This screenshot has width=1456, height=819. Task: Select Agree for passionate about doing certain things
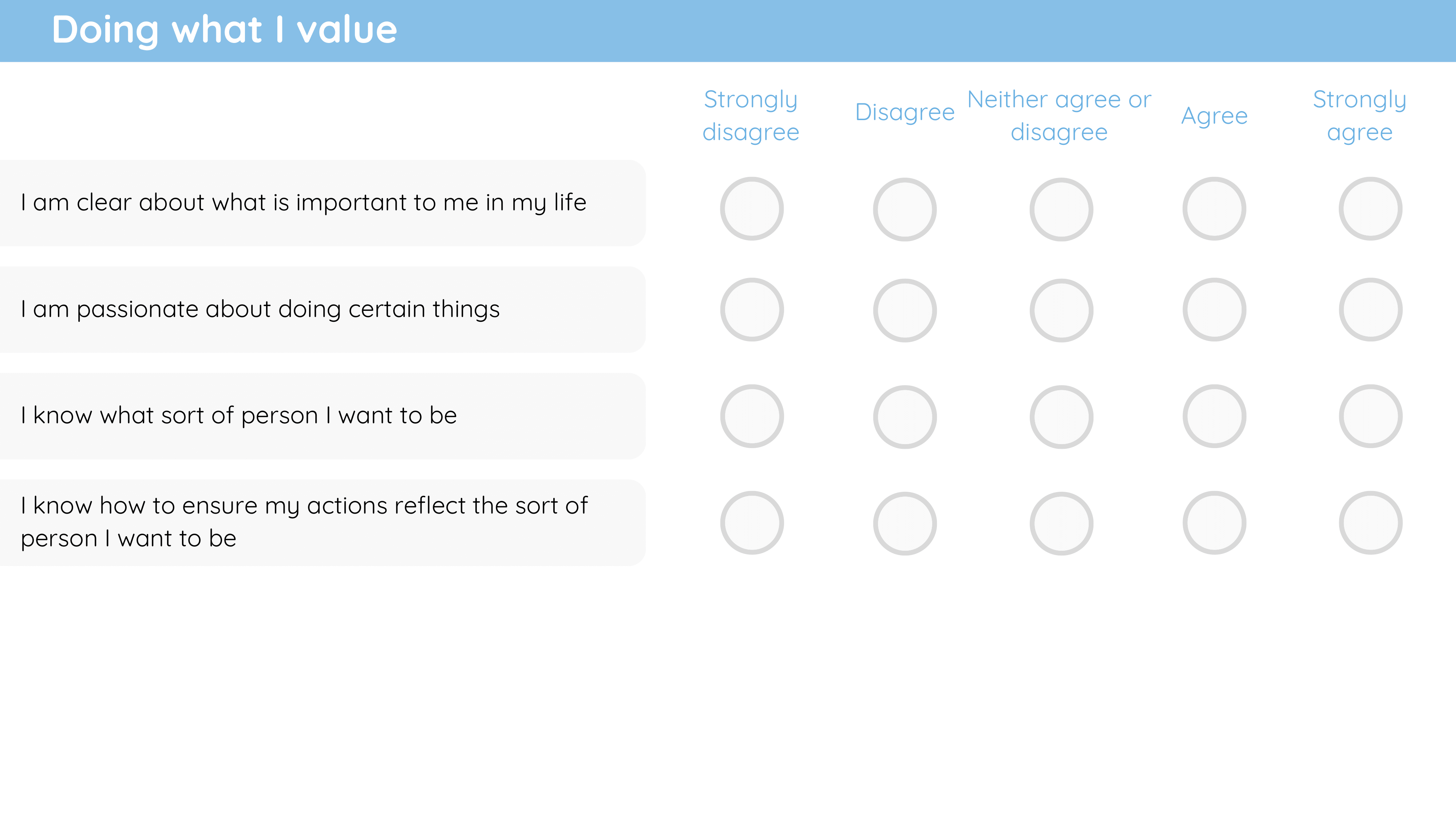point(1215,310)
